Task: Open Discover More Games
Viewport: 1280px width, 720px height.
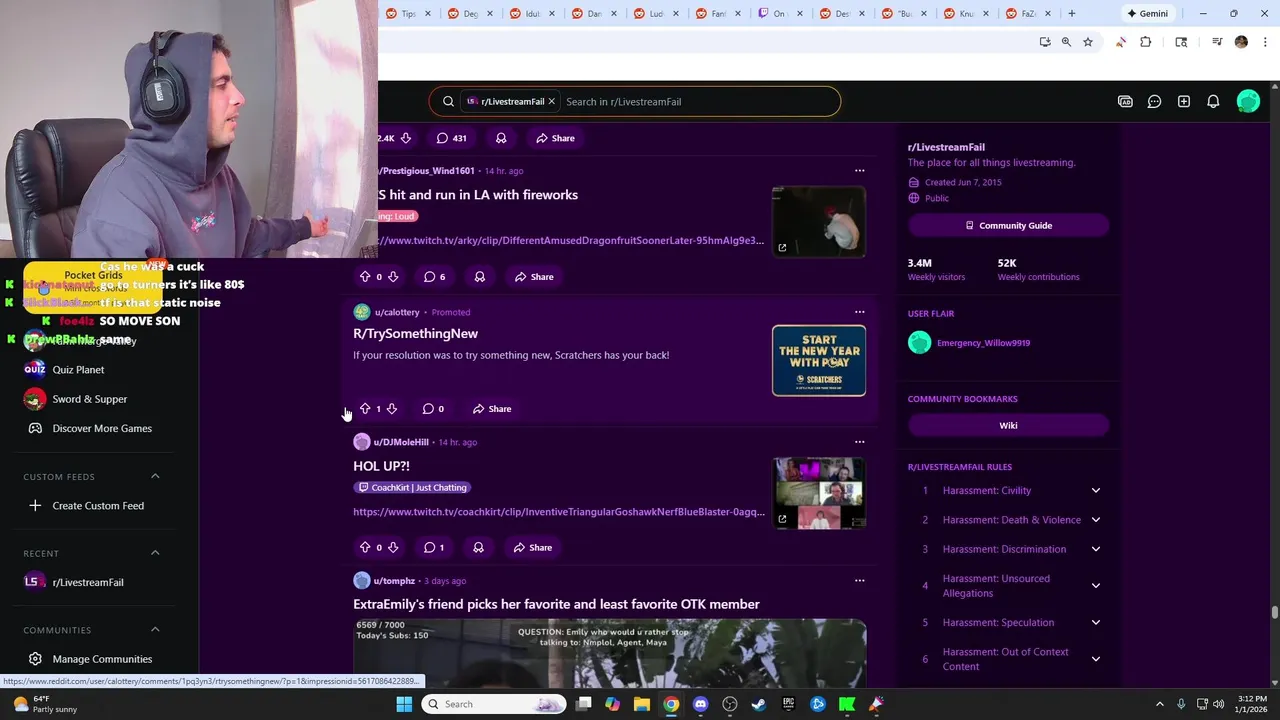Action: [x=102, y=428]
